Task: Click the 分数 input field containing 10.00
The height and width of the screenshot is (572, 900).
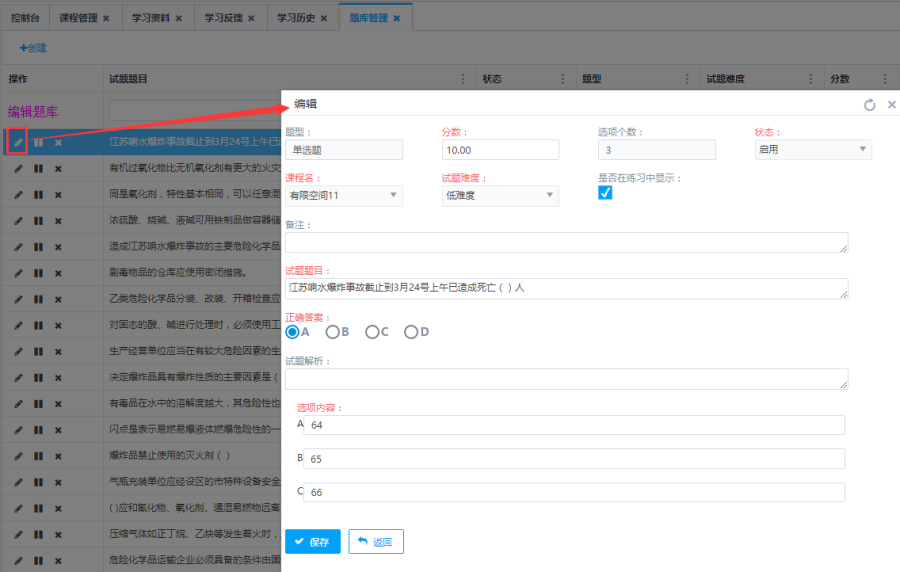Action: click(x=500, y=149)
